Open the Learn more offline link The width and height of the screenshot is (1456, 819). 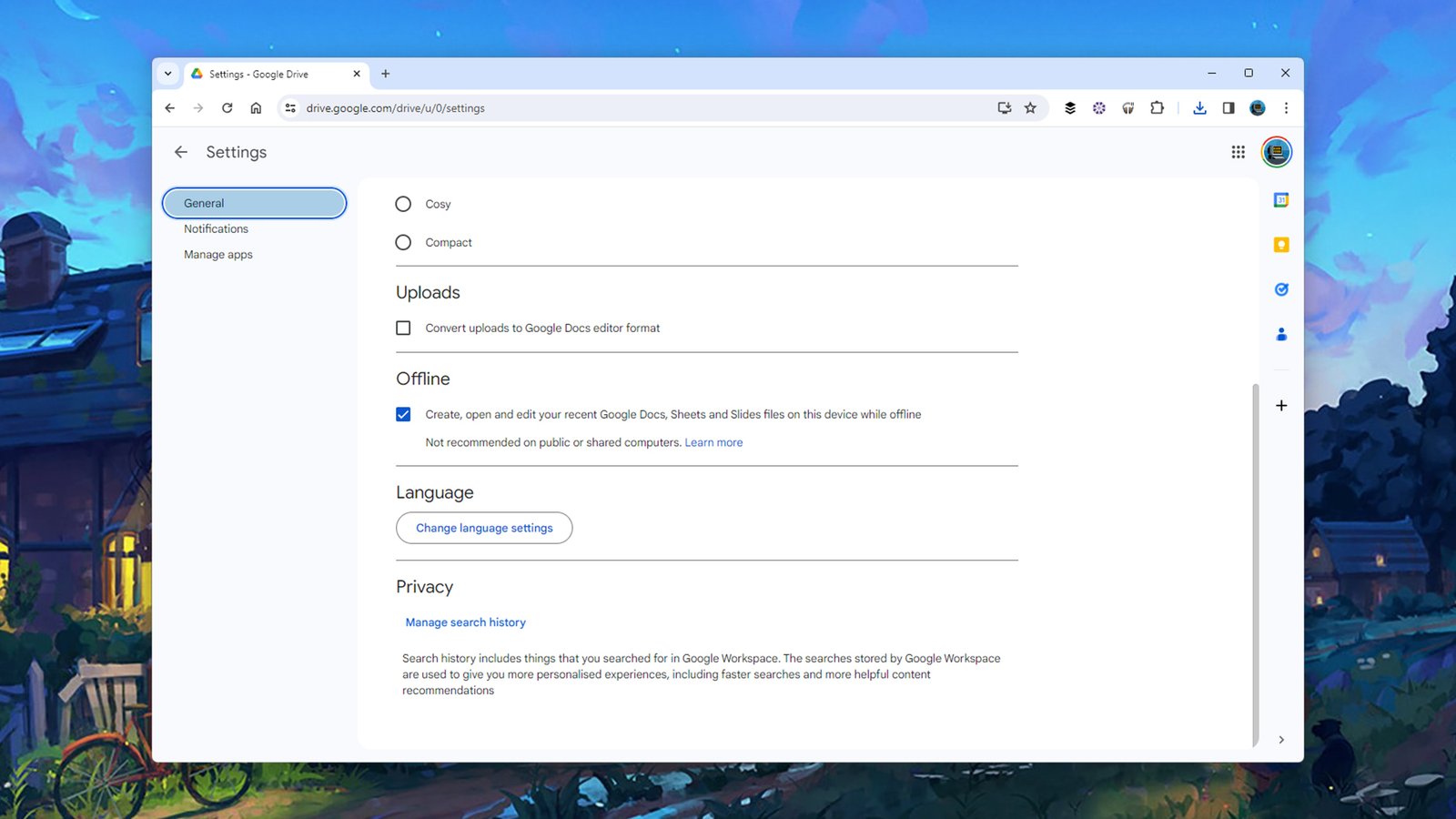tap(713, 442)
